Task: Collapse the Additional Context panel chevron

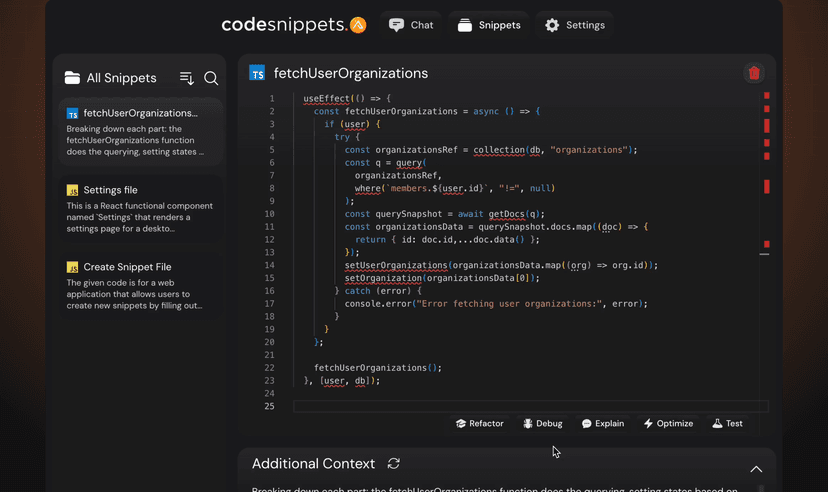Action: (x=756, y=469)
